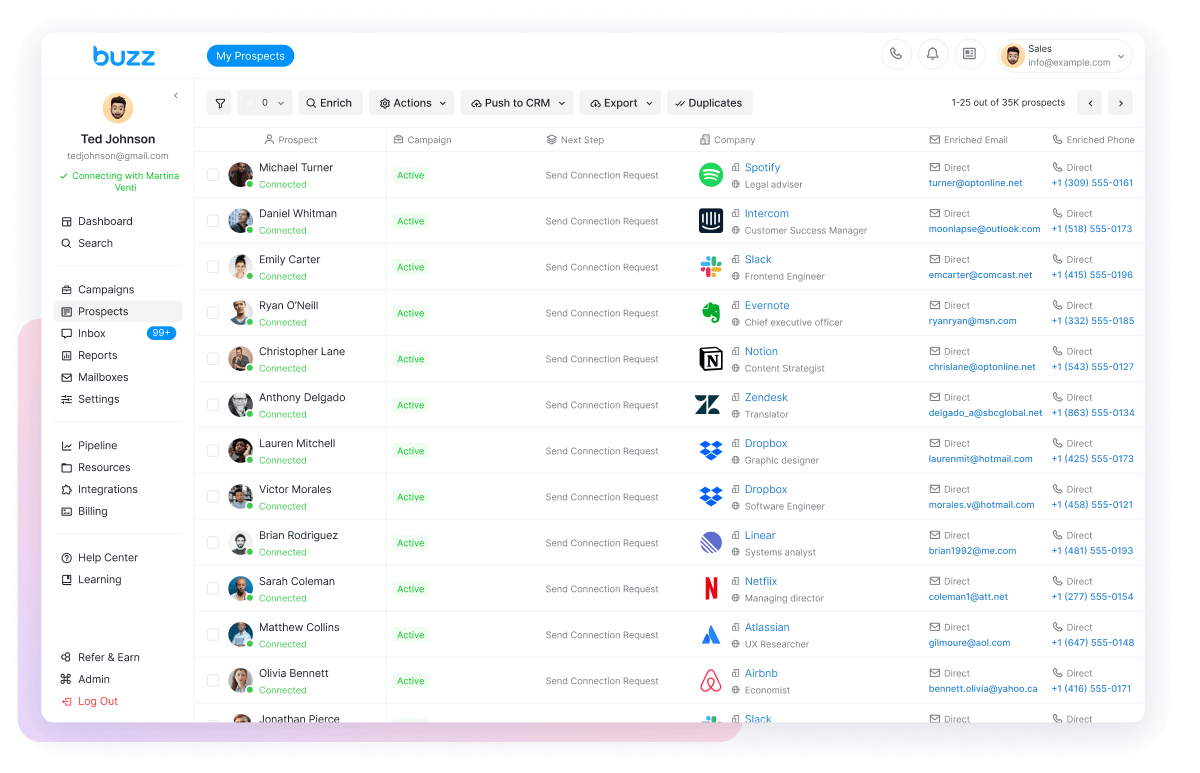
Task: Click the Enrich button
Action: [329, 103]
